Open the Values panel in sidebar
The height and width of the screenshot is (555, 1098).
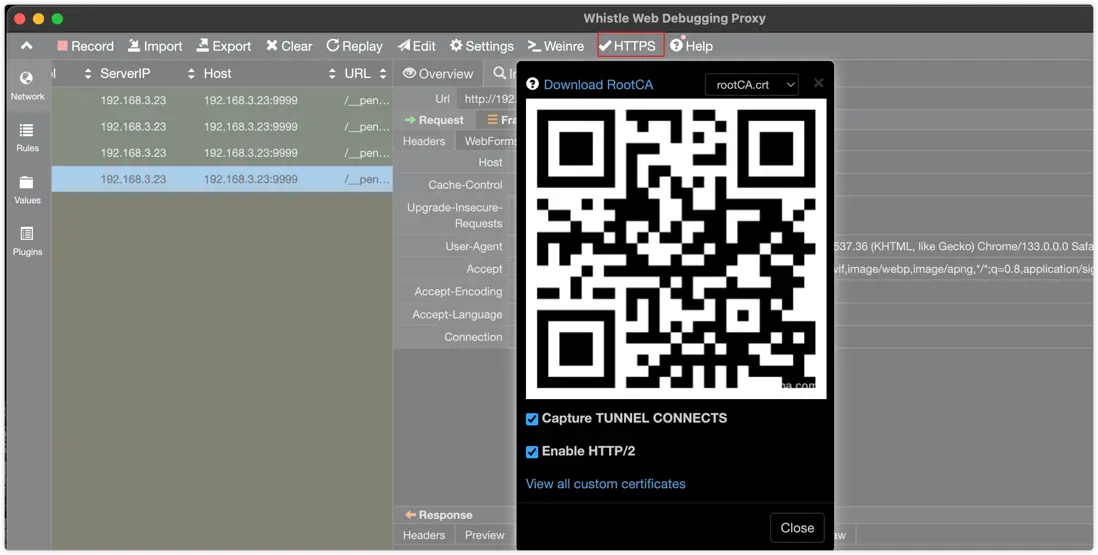coord(27,190)
